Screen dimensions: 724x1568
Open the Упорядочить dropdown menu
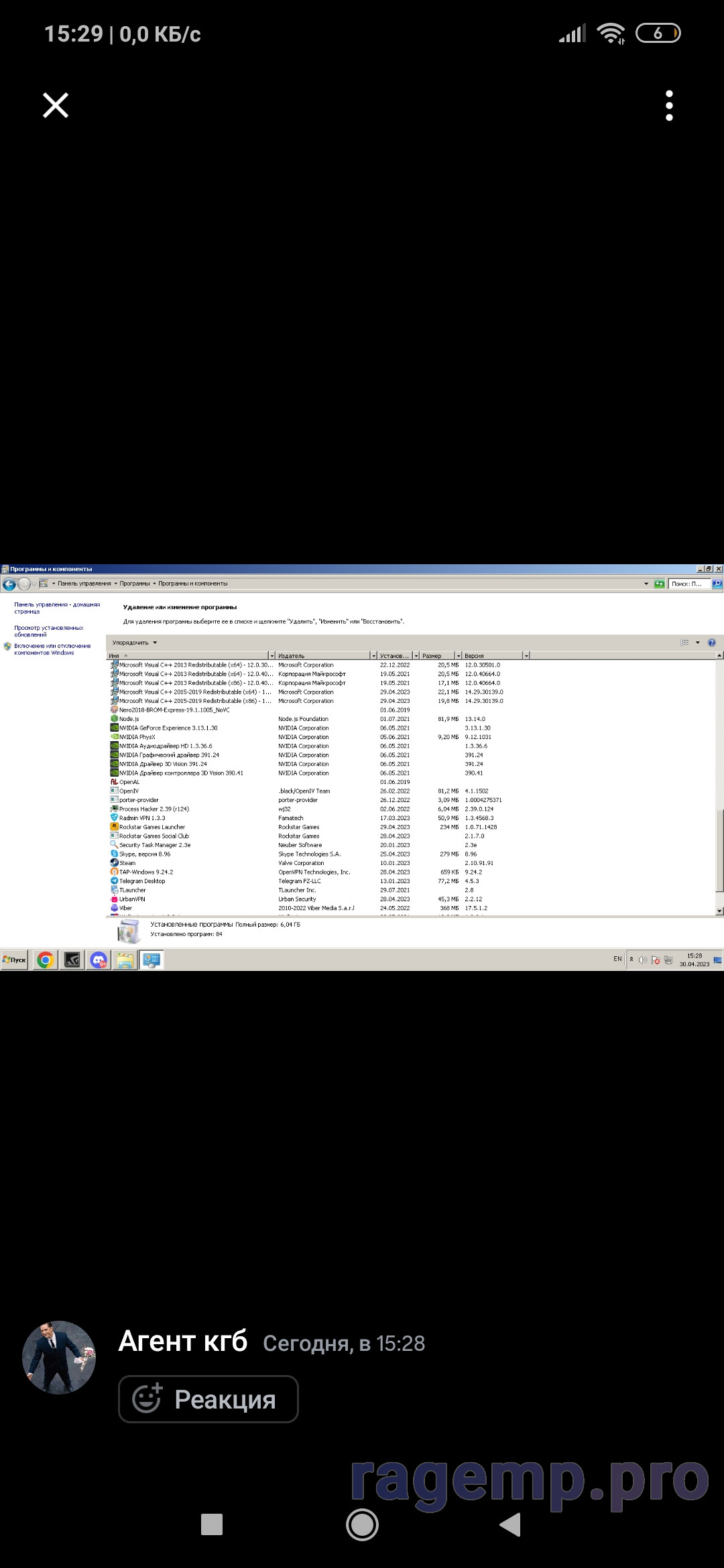(x=135, y=643)
